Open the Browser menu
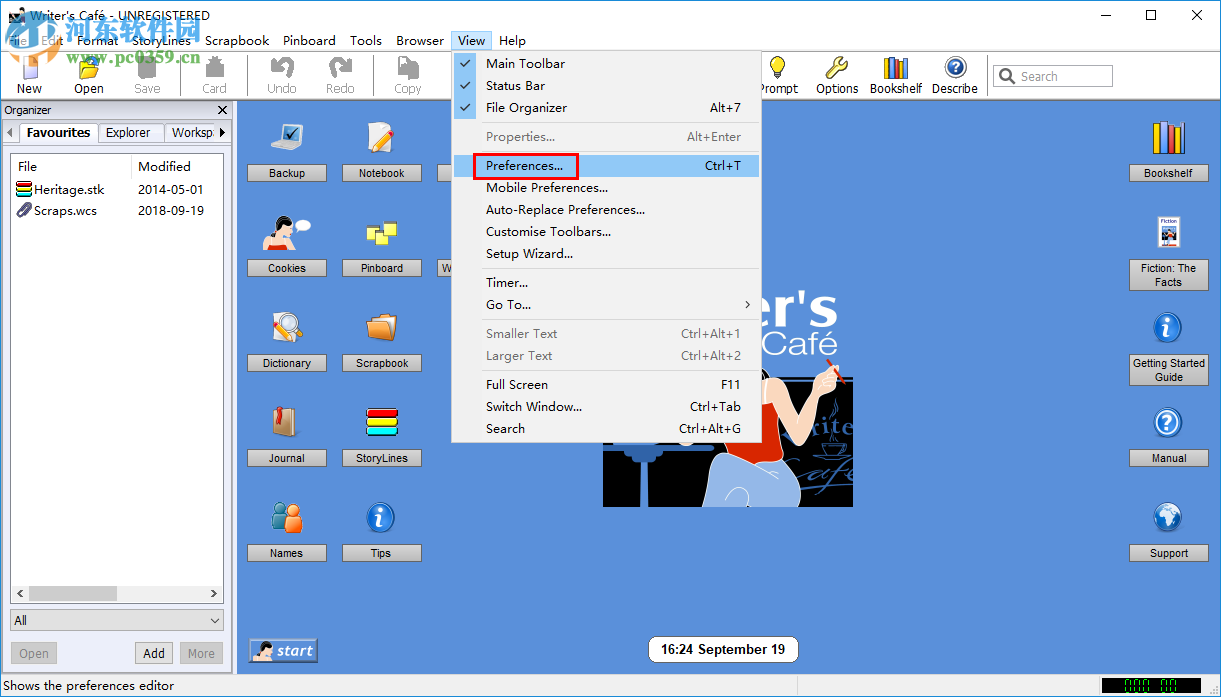This screenshot has height=697, width=1221. (420, 41)
